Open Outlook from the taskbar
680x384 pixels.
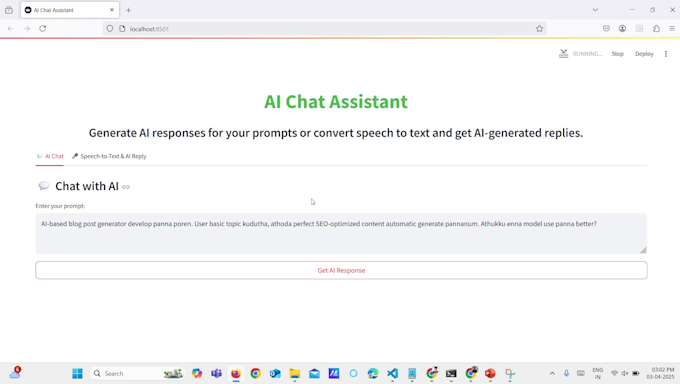tap(275, 373)
